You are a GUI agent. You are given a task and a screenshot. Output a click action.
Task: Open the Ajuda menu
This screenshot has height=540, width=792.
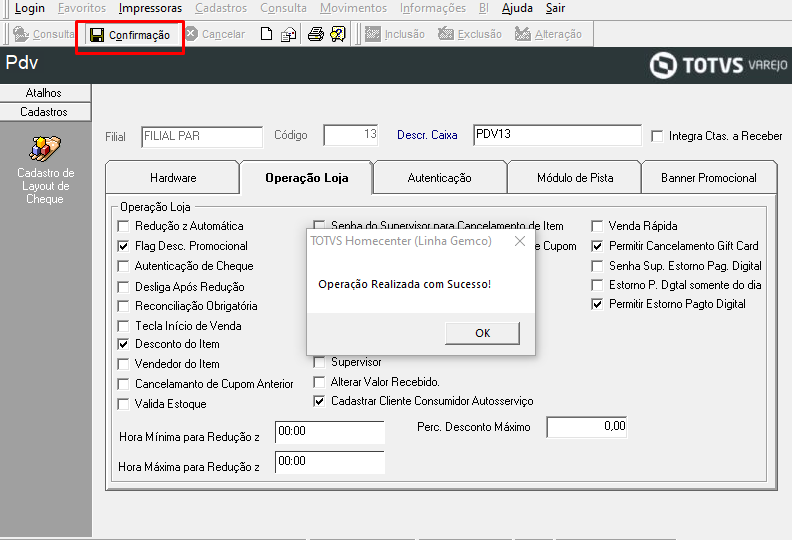(x=517, y=8)
